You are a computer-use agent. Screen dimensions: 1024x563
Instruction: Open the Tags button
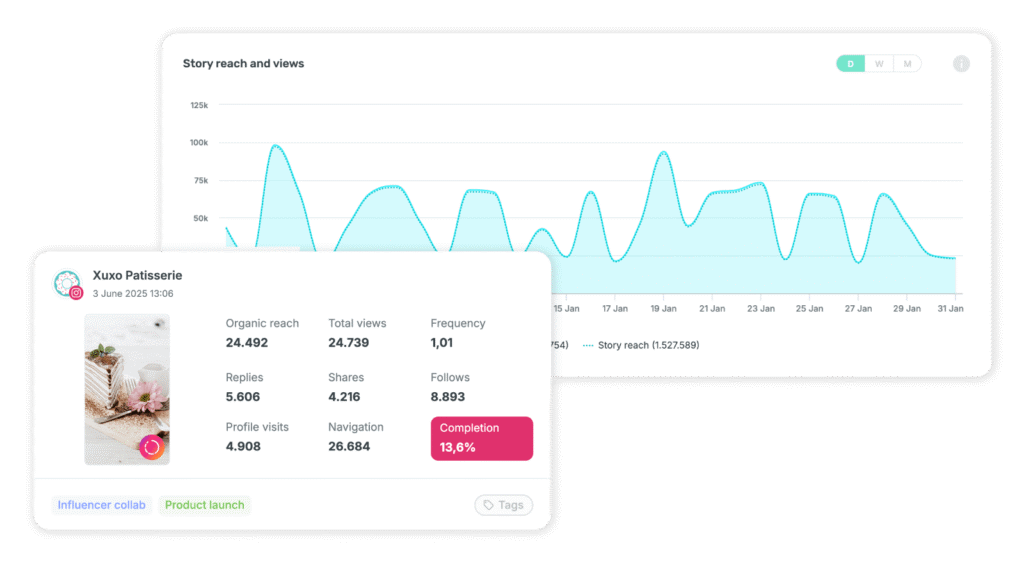tap(504, 505)
